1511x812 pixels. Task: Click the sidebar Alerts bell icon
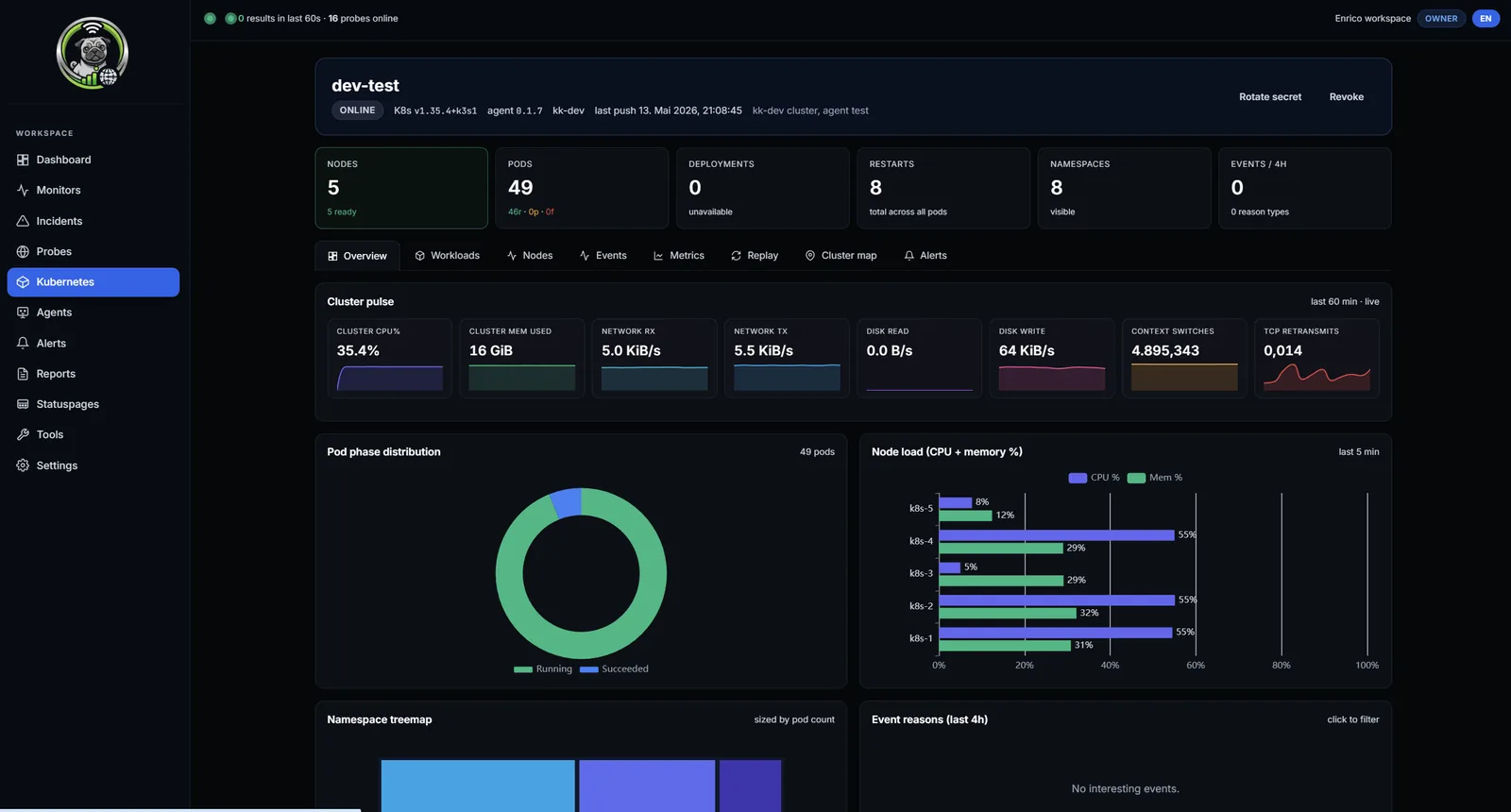pyautogui.click(x=23, y=343)
